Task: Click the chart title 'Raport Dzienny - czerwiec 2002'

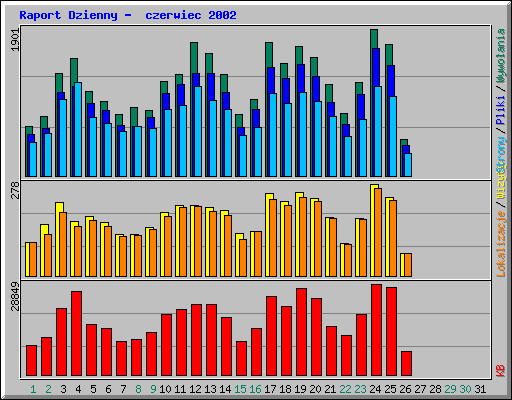Action: [128, 15]
